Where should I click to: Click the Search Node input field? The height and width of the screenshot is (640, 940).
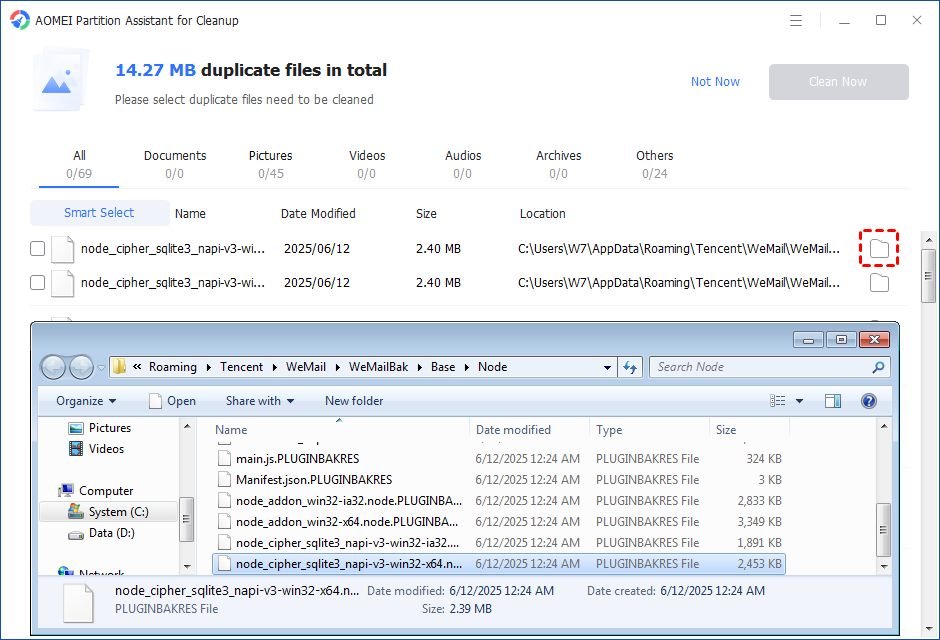click(x=761, y=367)
